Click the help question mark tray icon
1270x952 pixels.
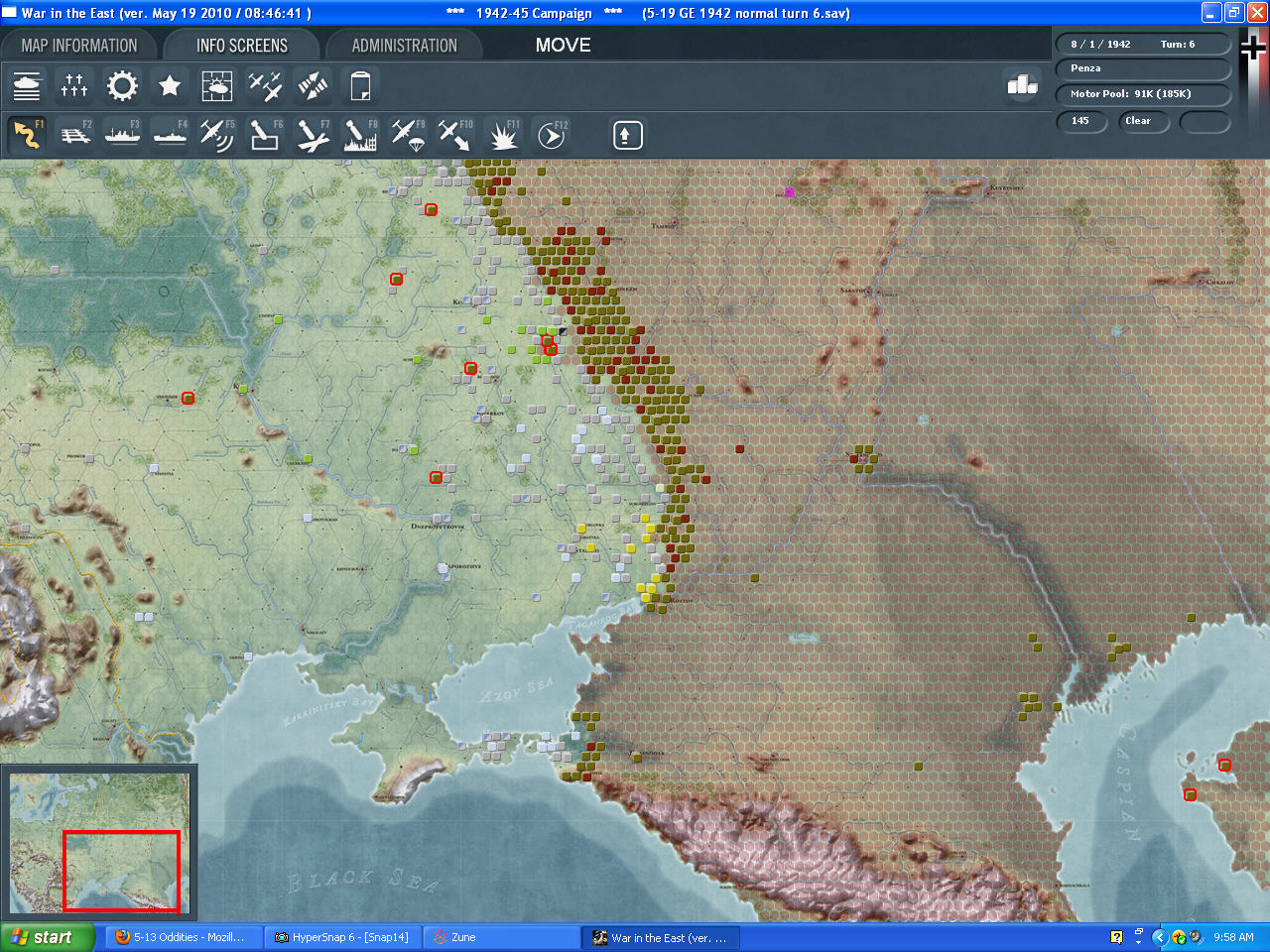point(1116,937)
